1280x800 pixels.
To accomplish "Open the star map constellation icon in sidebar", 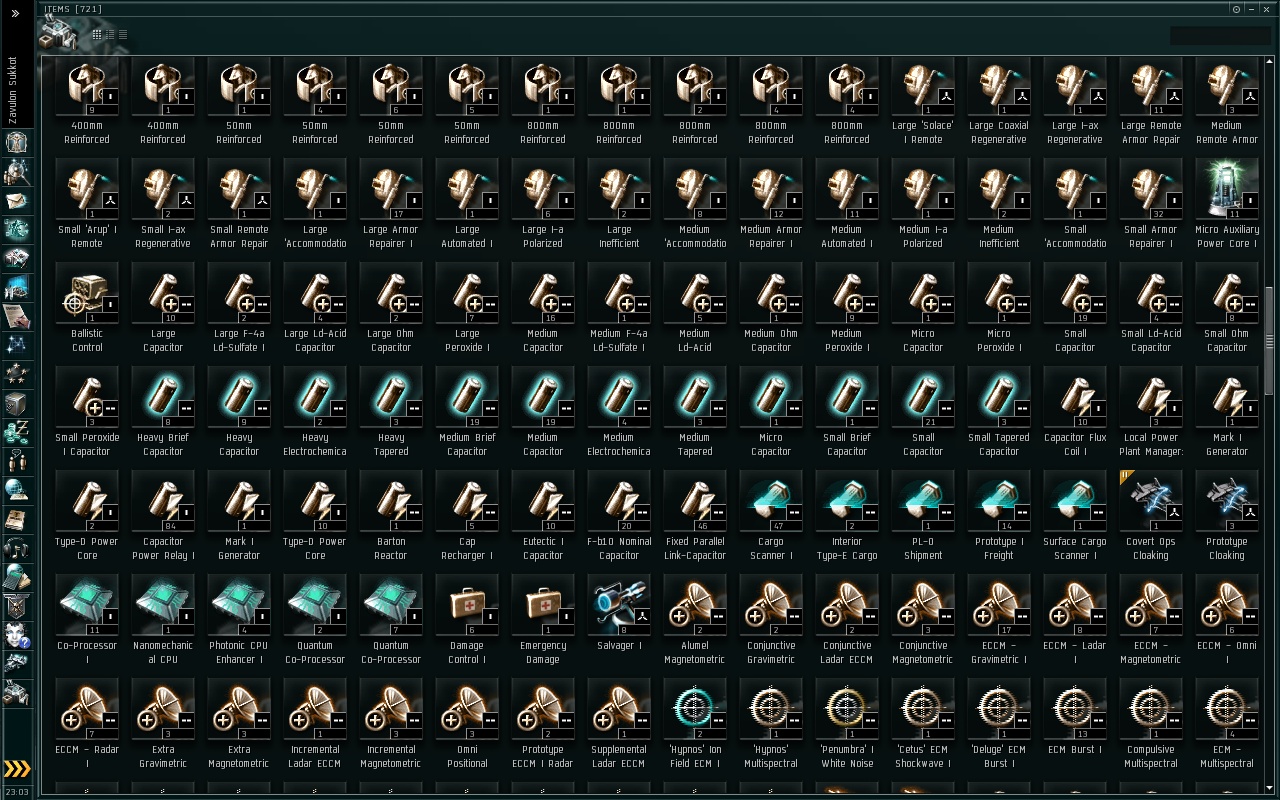I will coord(16,345).
